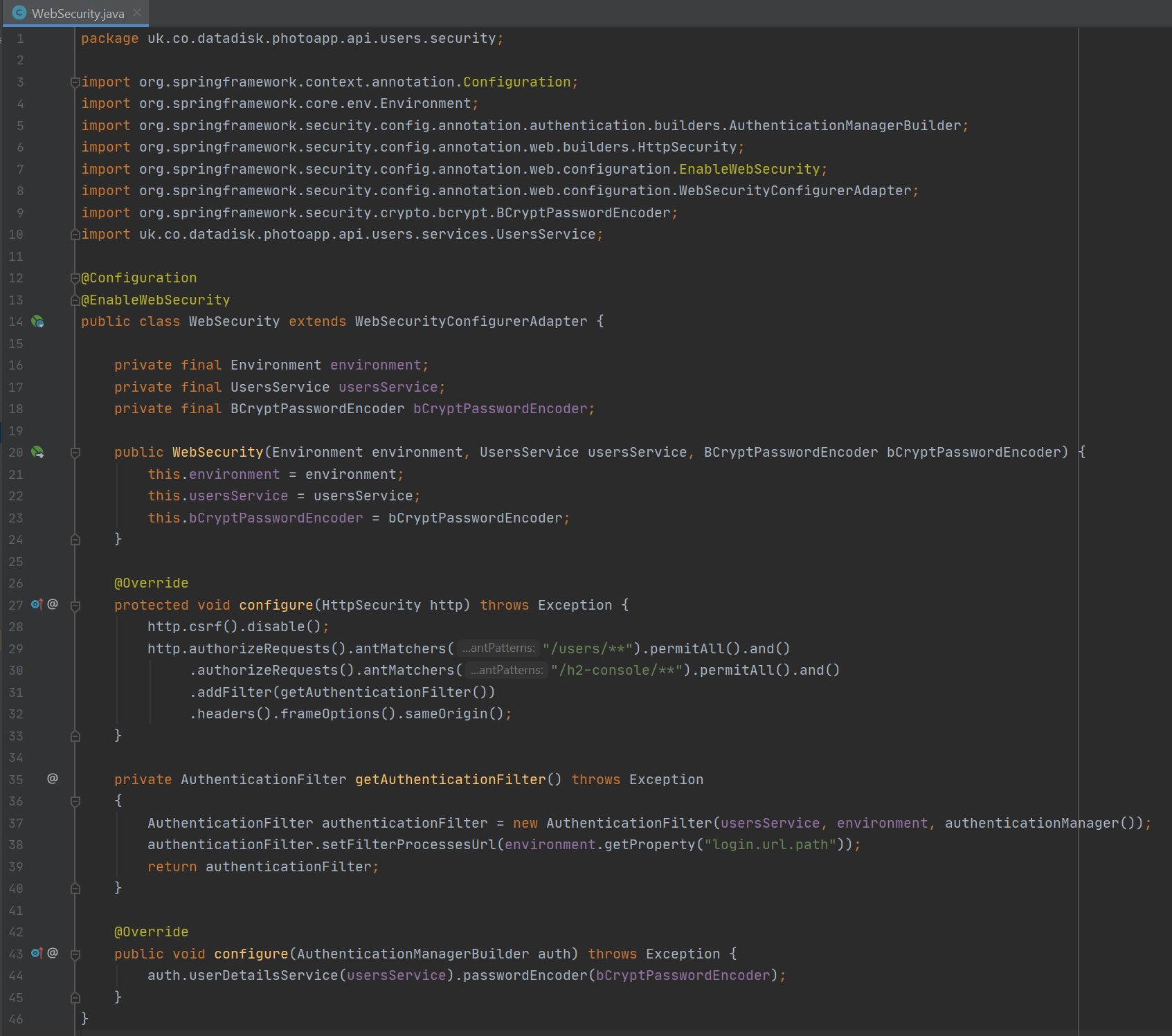
Task: Click the @ gutter icon on the configure(AuthenticationManagerBuilder) line
Action: (53, 954)
